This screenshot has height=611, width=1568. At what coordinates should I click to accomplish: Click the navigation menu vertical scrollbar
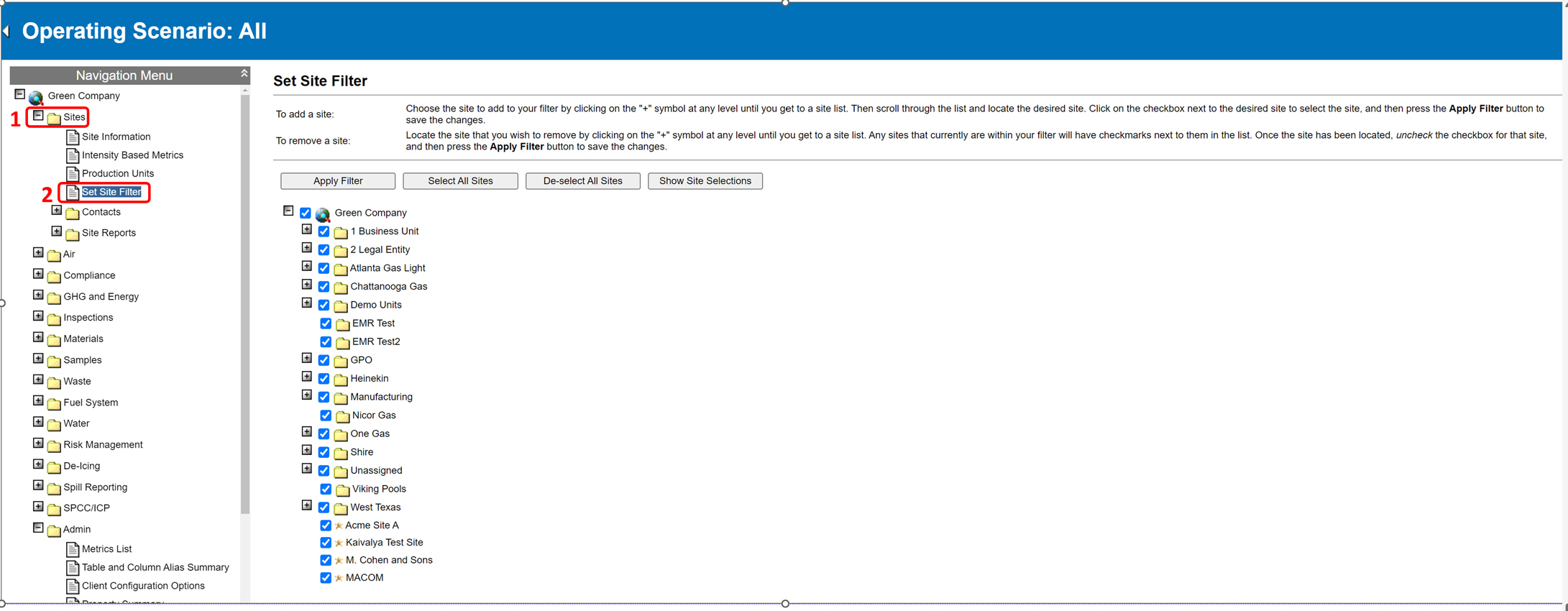245,302
